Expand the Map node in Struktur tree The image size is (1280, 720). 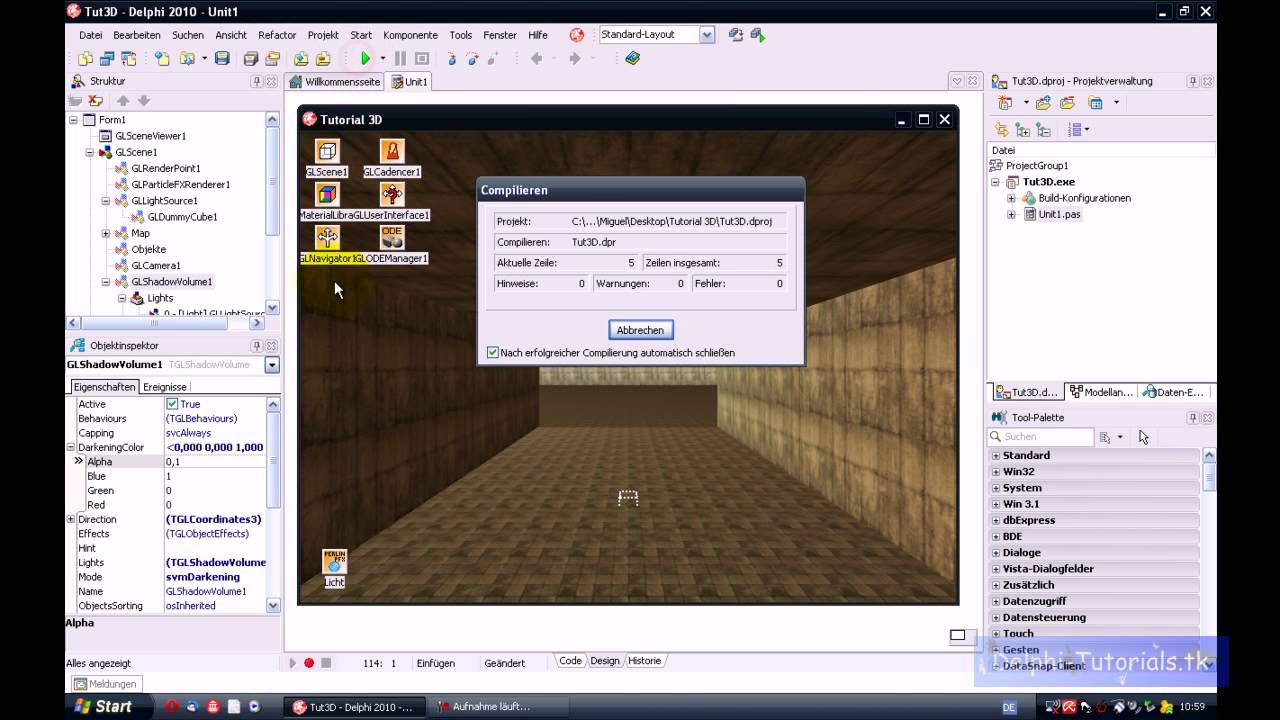[x=106, y=233]
